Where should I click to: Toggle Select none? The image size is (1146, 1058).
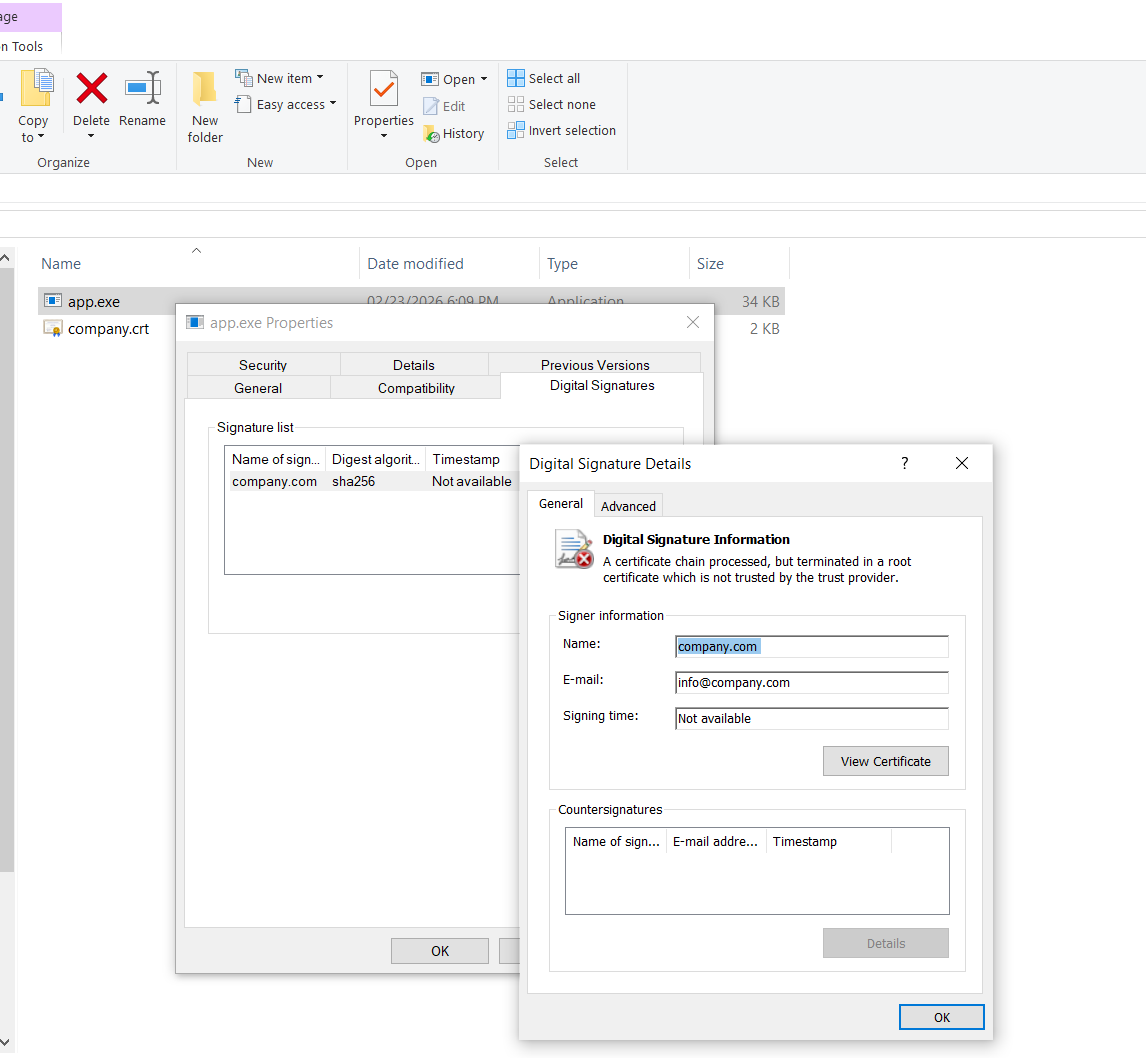click(551, 104)
